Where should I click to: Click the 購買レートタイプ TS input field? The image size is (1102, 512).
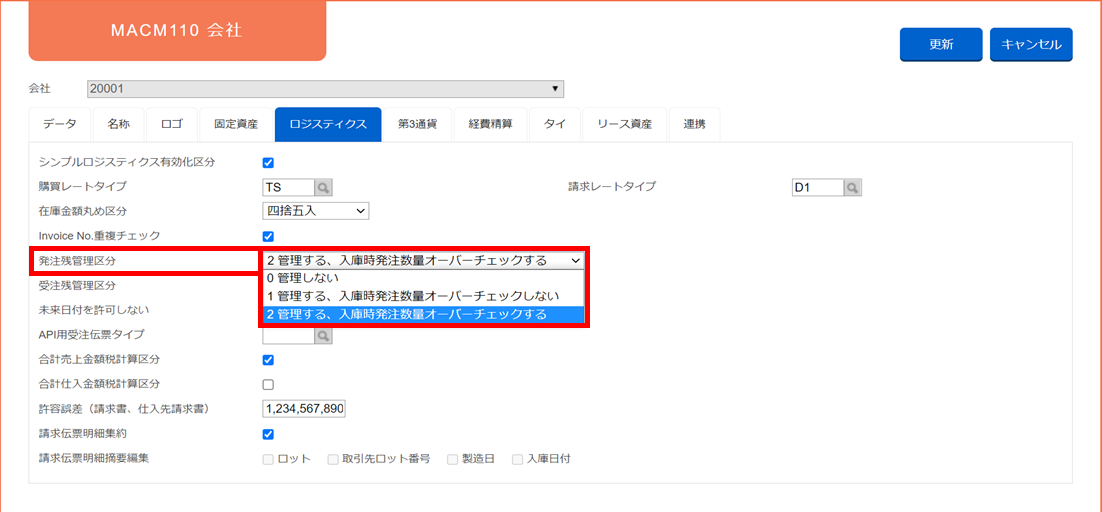coord(288,188)
